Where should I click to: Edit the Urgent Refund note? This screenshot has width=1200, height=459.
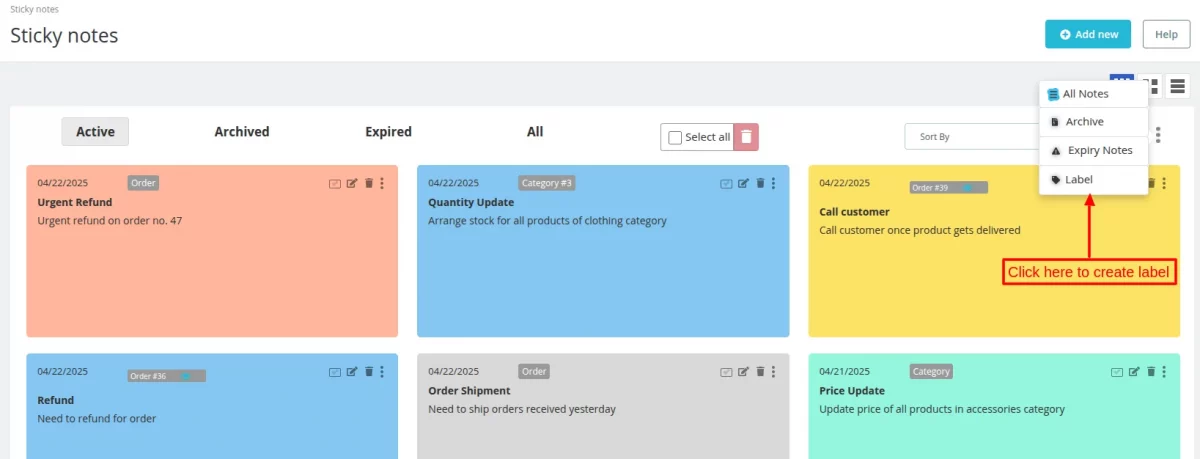[351, 183]
